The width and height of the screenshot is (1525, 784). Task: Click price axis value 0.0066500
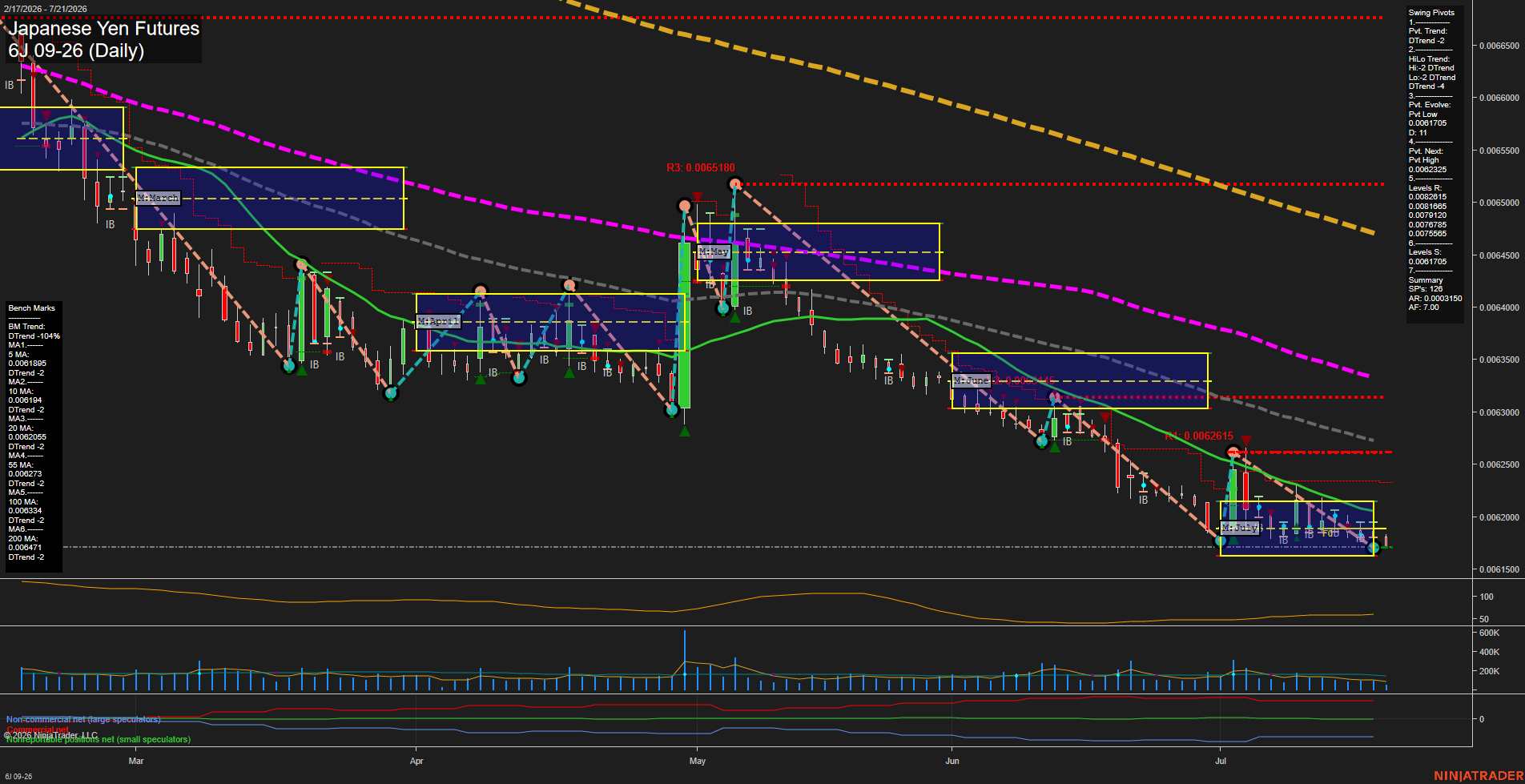[x=1499, y=46]
